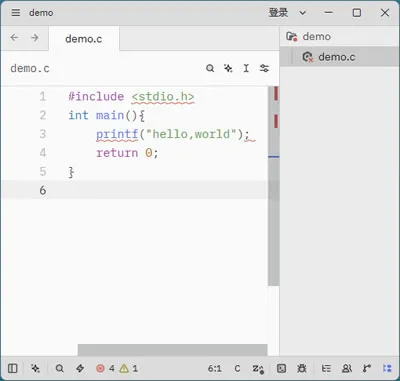400x381 pixels.
Task: Open the editor controls sliders icon
Action: coord(264,68)
